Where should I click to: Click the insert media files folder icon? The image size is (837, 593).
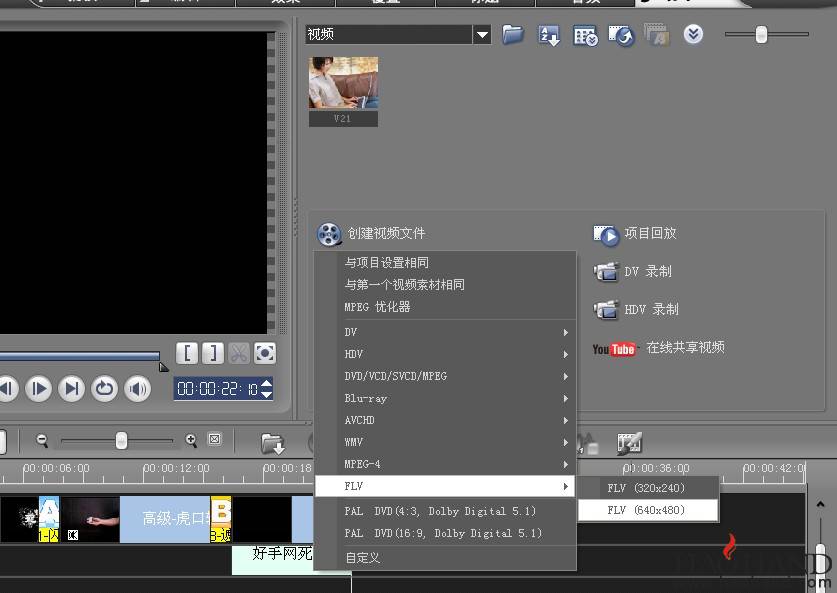click(x=273, y=444)
